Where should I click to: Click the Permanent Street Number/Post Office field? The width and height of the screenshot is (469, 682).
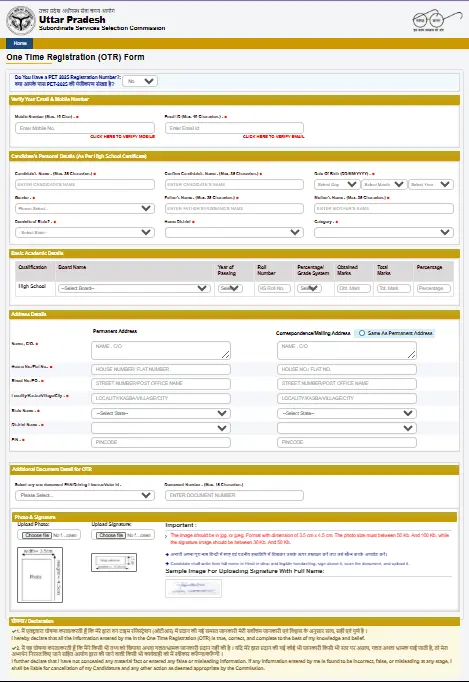coord(161,384)
